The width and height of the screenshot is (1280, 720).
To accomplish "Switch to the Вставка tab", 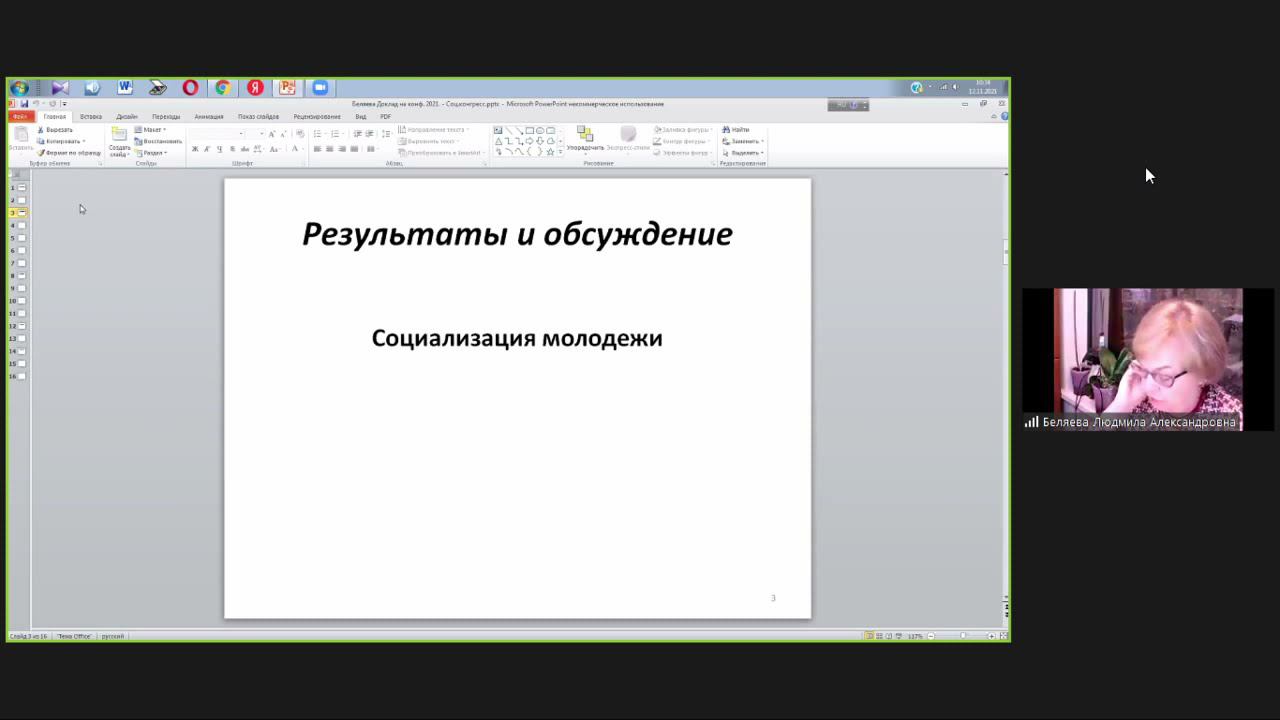I will (x=91, y=117).
